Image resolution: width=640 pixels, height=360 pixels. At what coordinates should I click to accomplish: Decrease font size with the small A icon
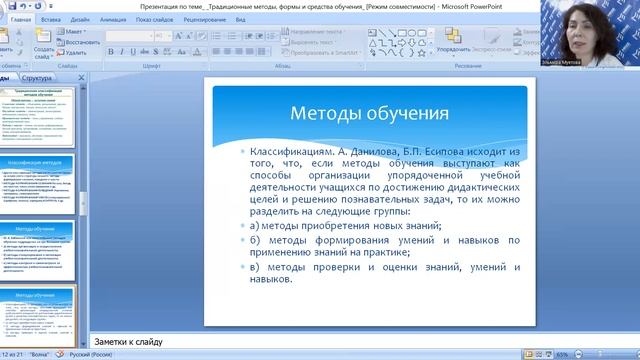pos(189,36)
